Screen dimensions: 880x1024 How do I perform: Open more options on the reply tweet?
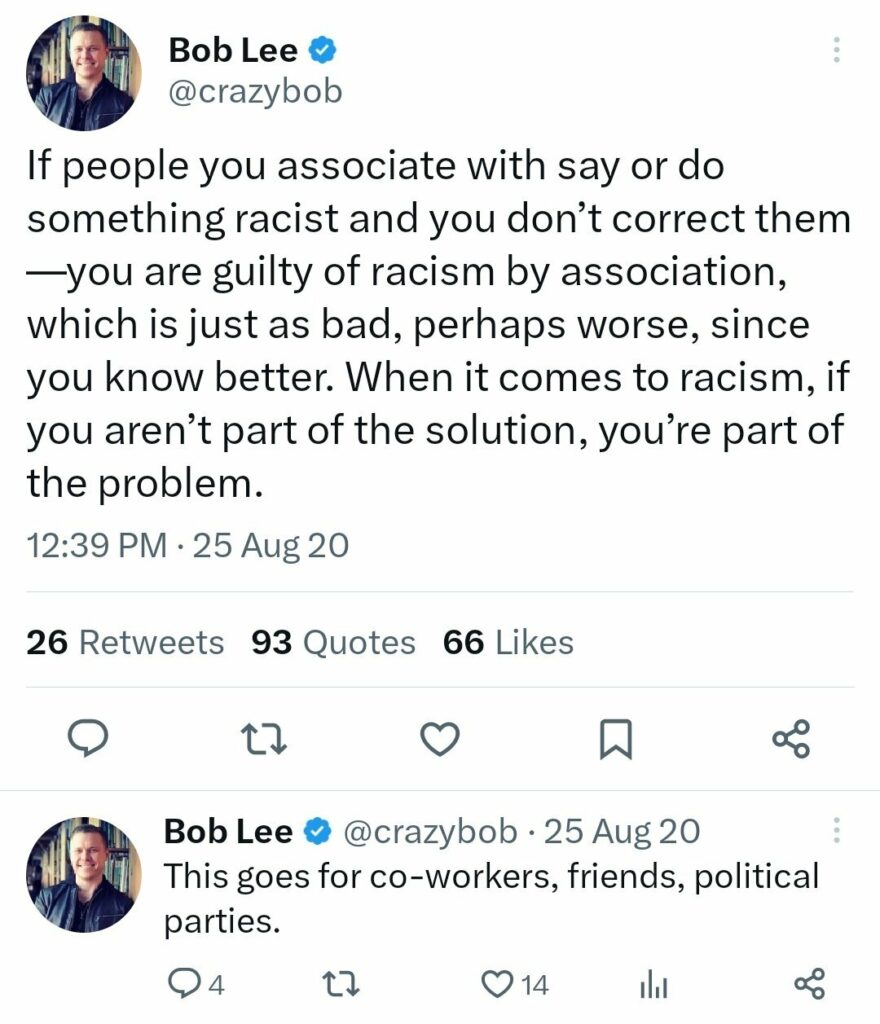[x=837, y=832]
